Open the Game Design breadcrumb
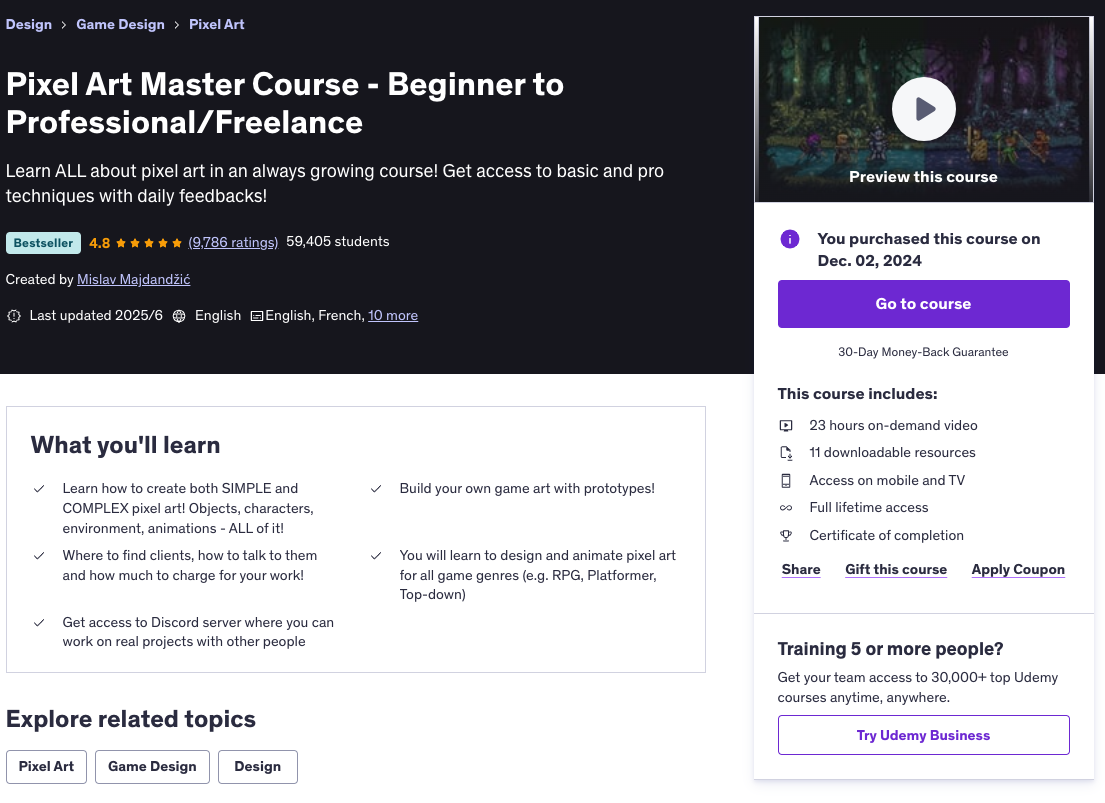Screen dimensions: 1105x803 point(121,24)
